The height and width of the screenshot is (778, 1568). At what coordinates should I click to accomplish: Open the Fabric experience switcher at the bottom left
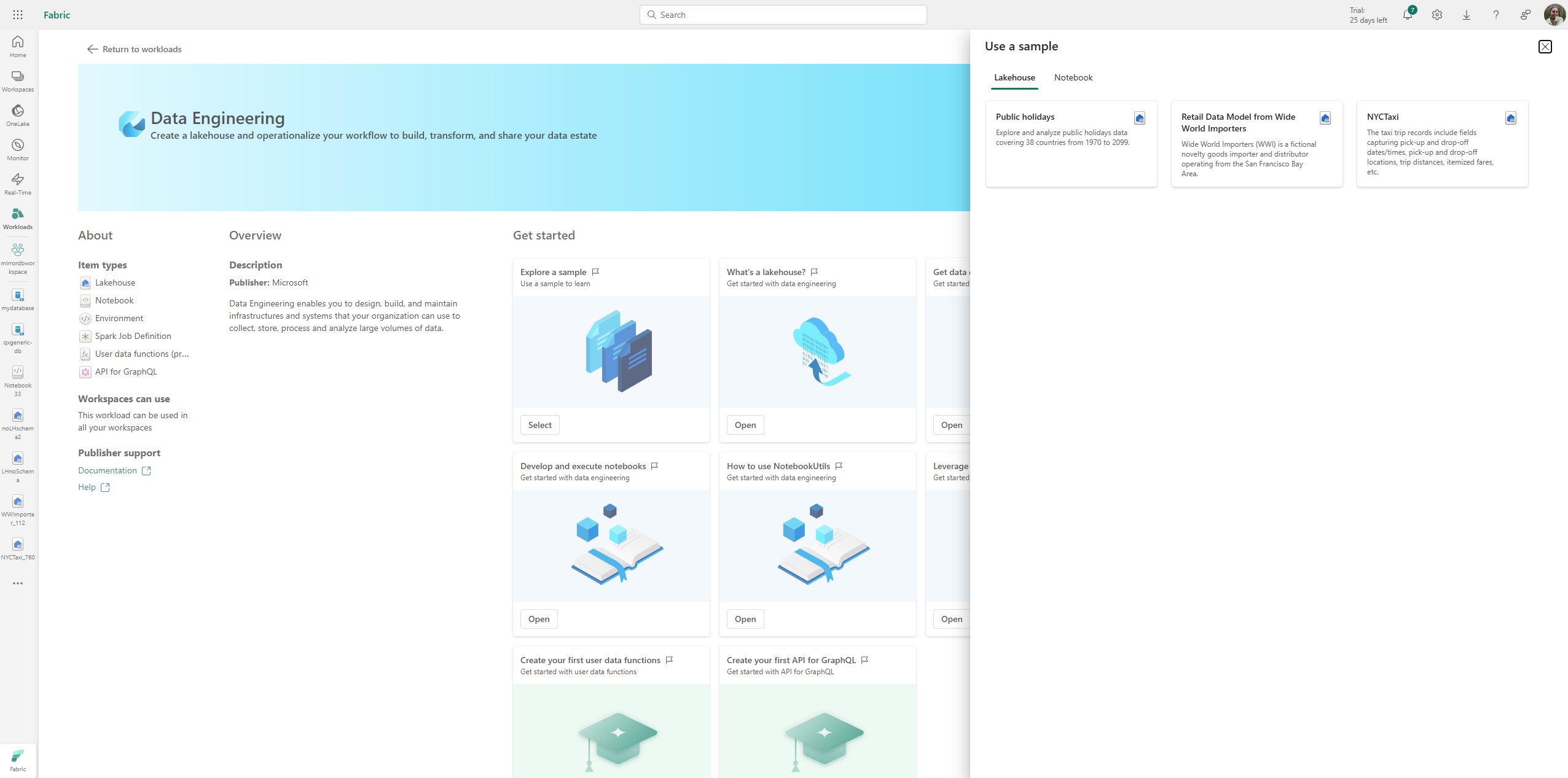18,760
